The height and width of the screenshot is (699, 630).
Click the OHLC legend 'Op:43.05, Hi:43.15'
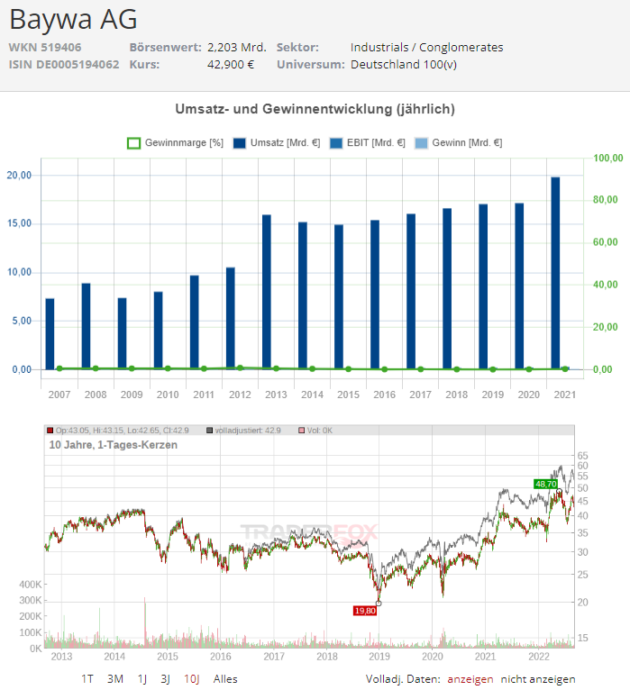click(118, 430)
